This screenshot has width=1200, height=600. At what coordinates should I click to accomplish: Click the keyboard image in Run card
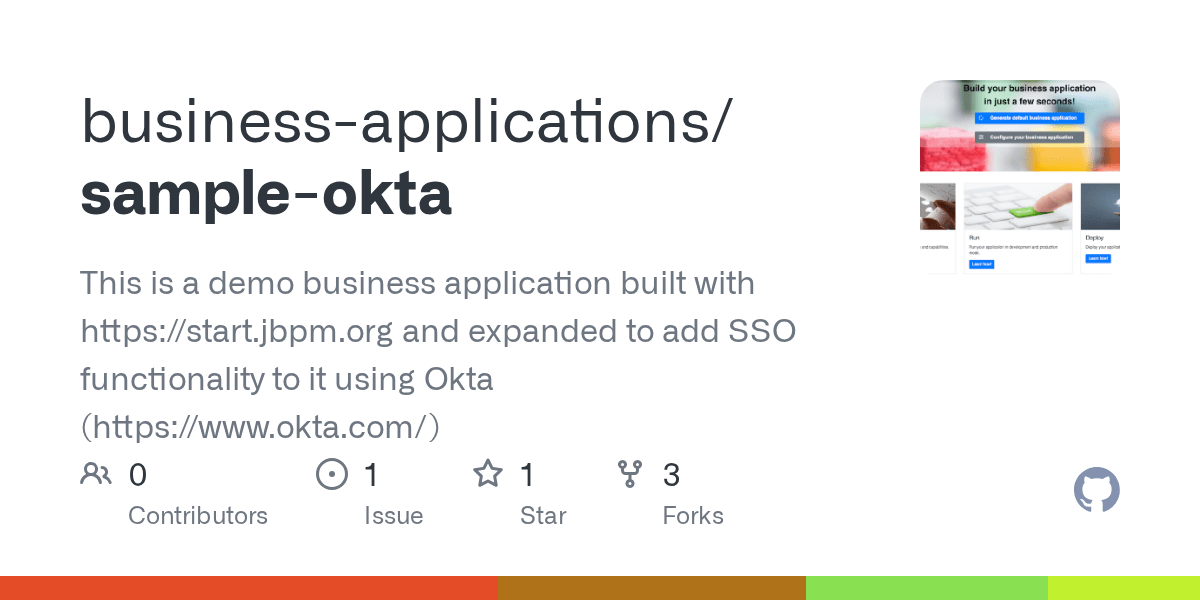1018,207
